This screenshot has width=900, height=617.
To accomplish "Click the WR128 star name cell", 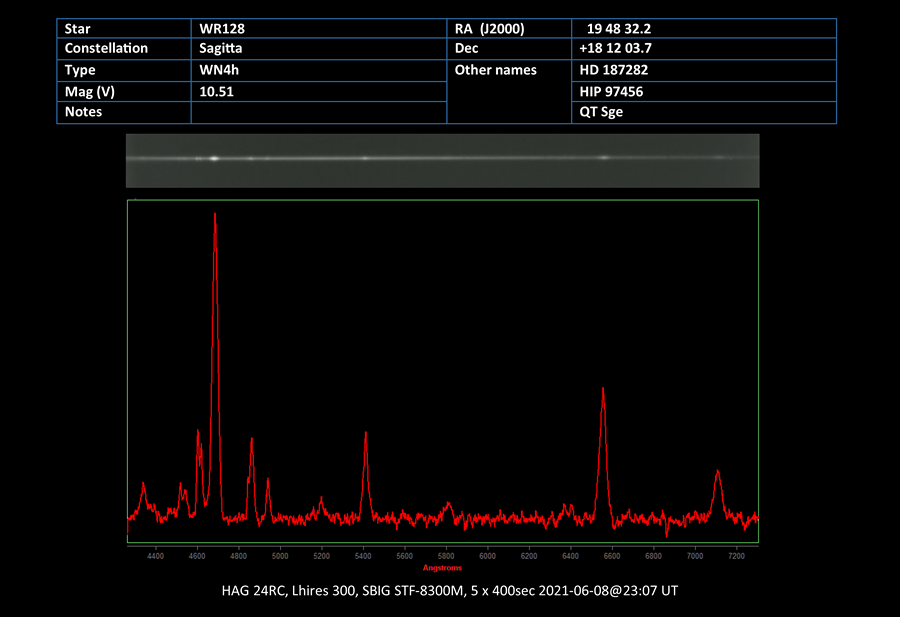I will (x=222, y=29).
